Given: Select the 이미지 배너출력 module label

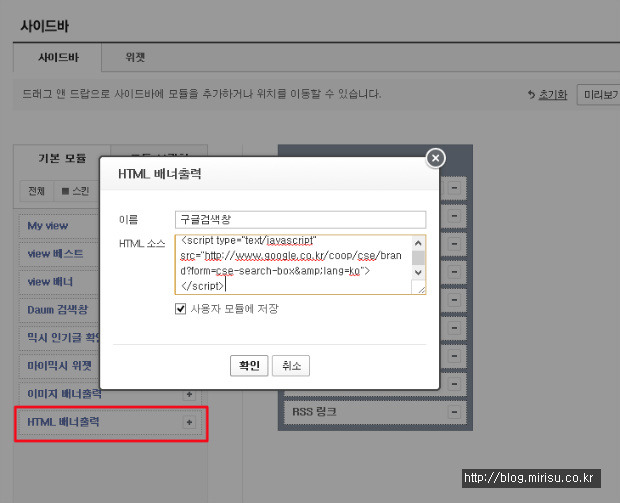Looking at the screenshot, I should (x=63, y=394).
